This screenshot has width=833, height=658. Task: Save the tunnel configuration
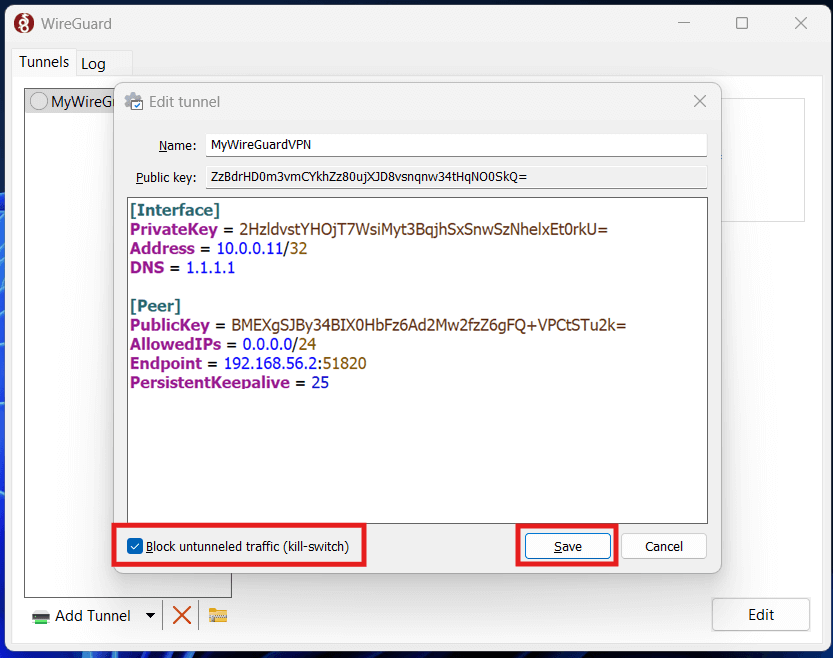(567, 546)
